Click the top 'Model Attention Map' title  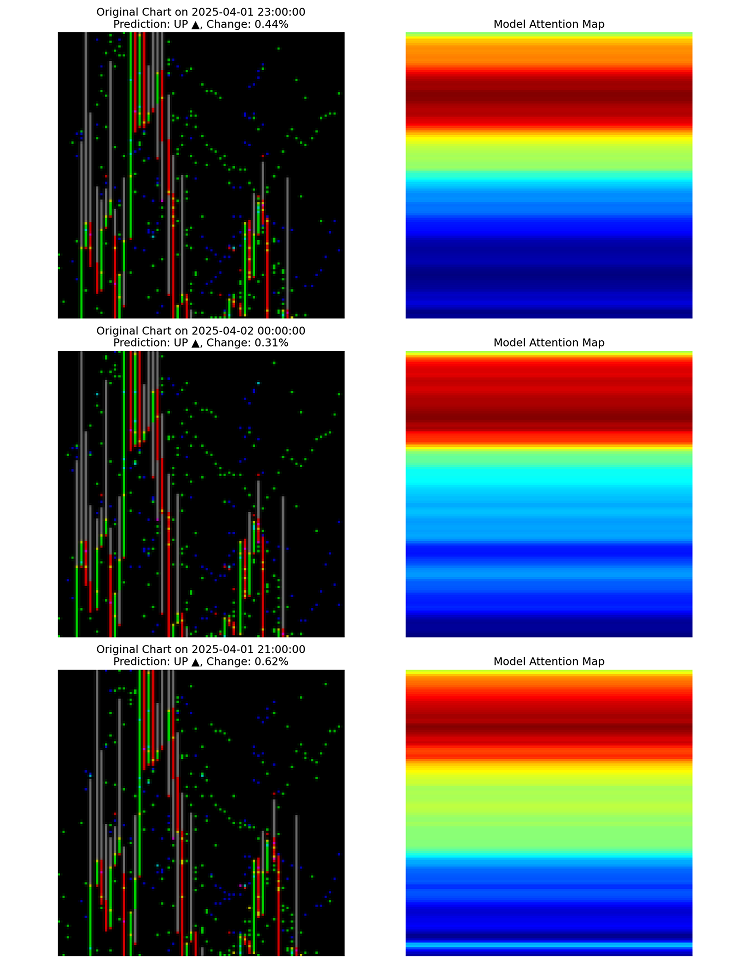coord(549,25)
